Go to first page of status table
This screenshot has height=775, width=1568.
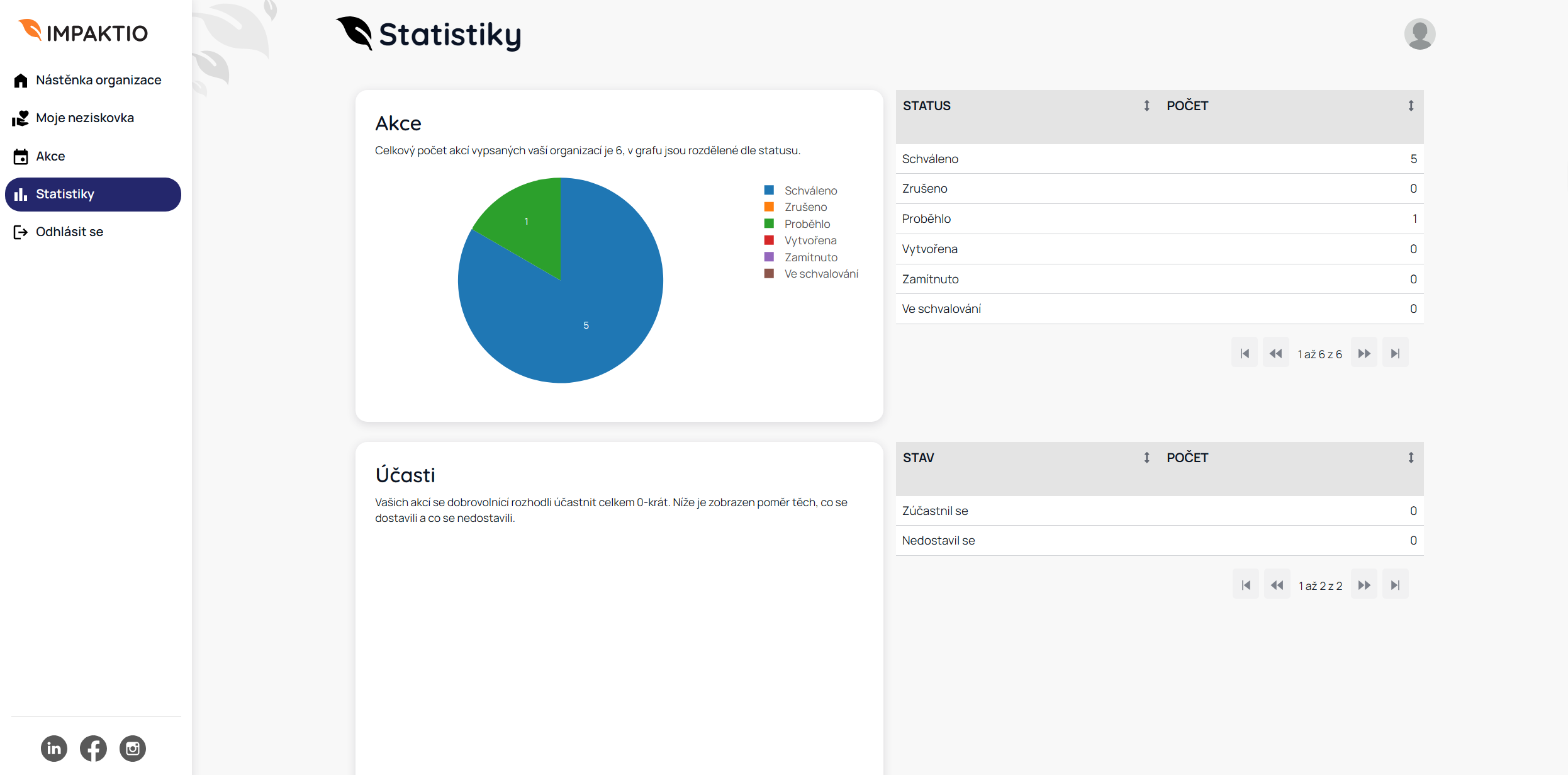click(x=1245, y=353)
